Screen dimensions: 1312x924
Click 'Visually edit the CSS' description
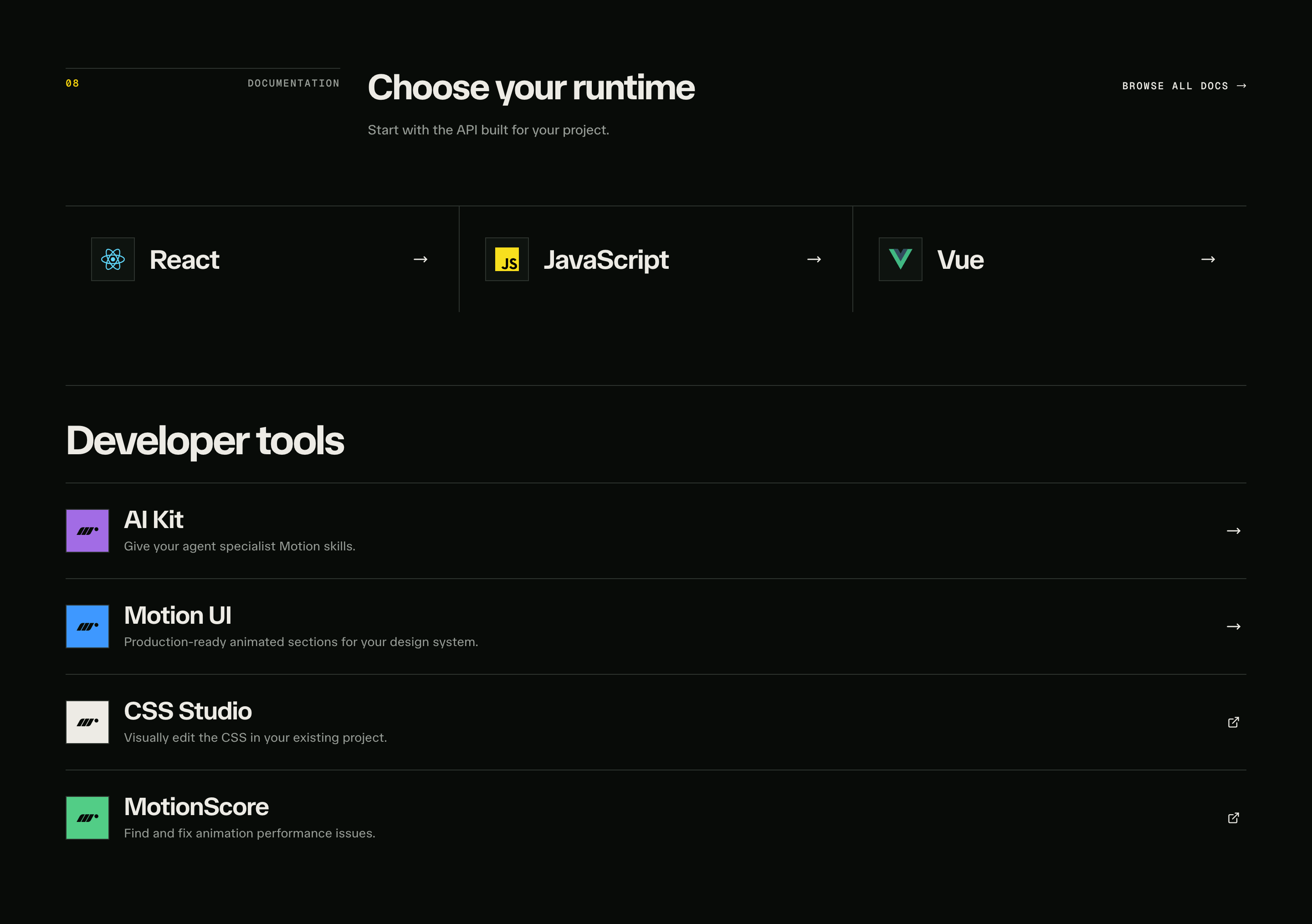click(256, 738)
